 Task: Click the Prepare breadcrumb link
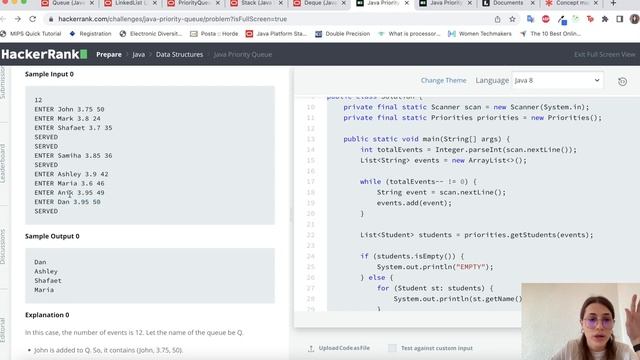click(x=109, y=54)
